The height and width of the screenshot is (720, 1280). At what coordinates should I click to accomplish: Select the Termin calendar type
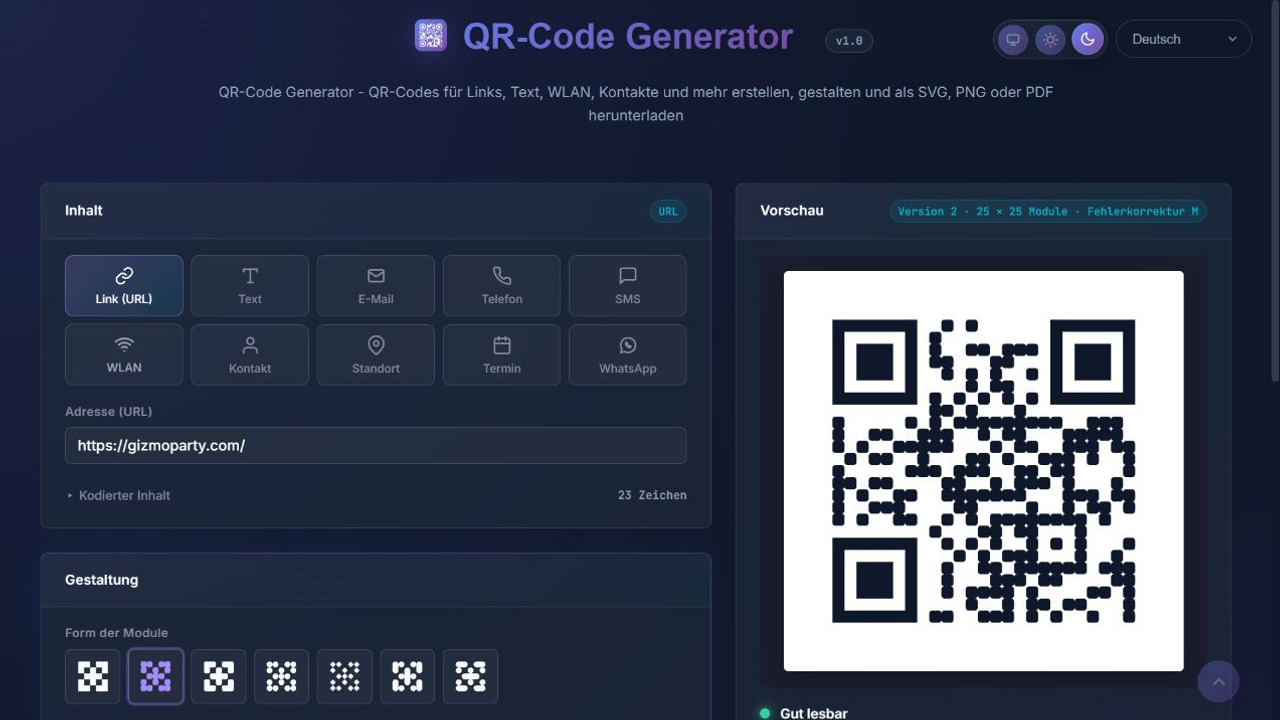502,355
